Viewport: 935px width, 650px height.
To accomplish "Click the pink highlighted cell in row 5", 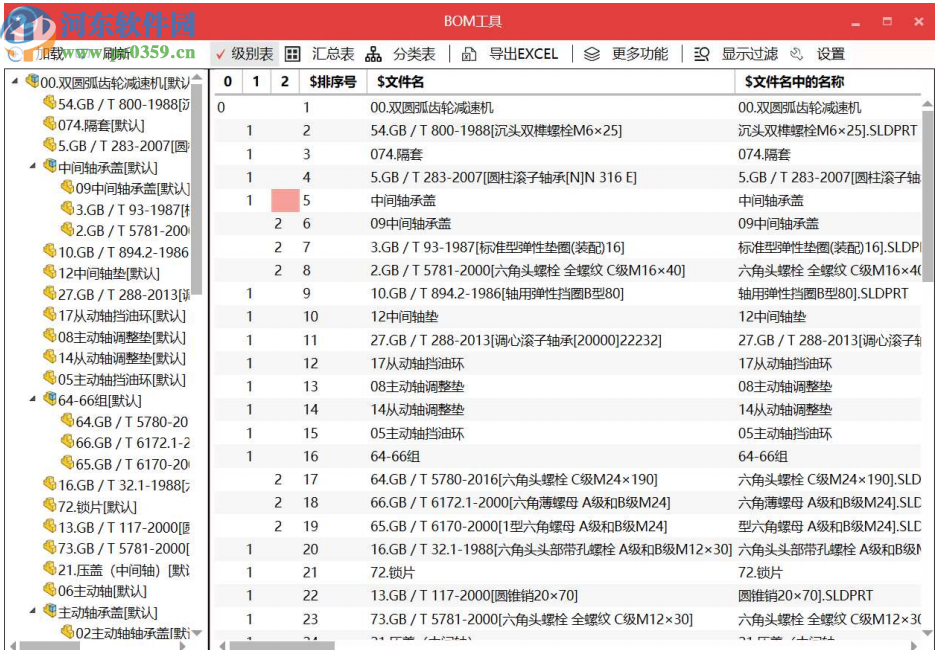I will click(x=285, y=200).
